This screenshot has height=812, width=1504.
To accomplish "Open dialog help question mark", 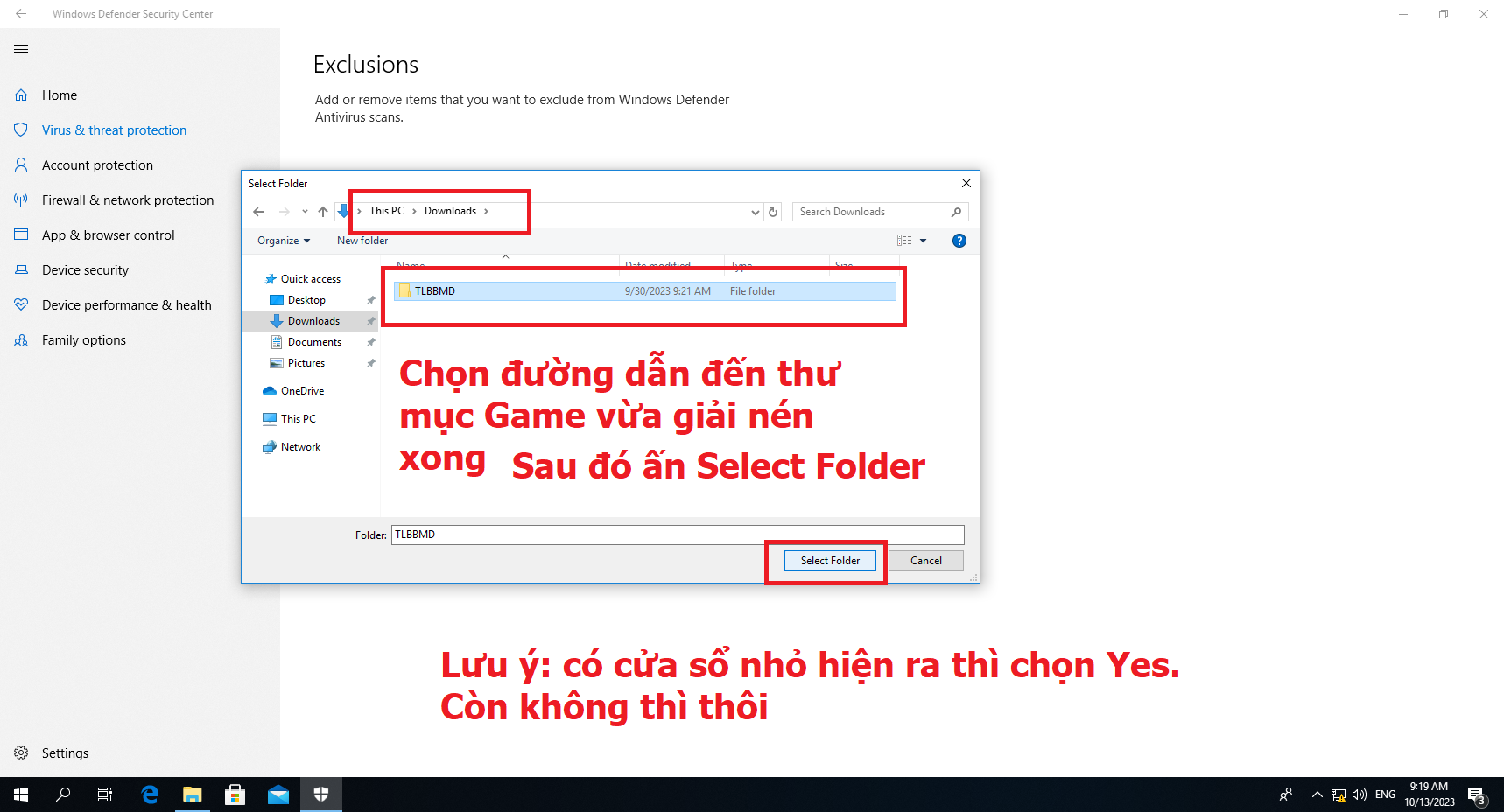I will pos(959,241).
